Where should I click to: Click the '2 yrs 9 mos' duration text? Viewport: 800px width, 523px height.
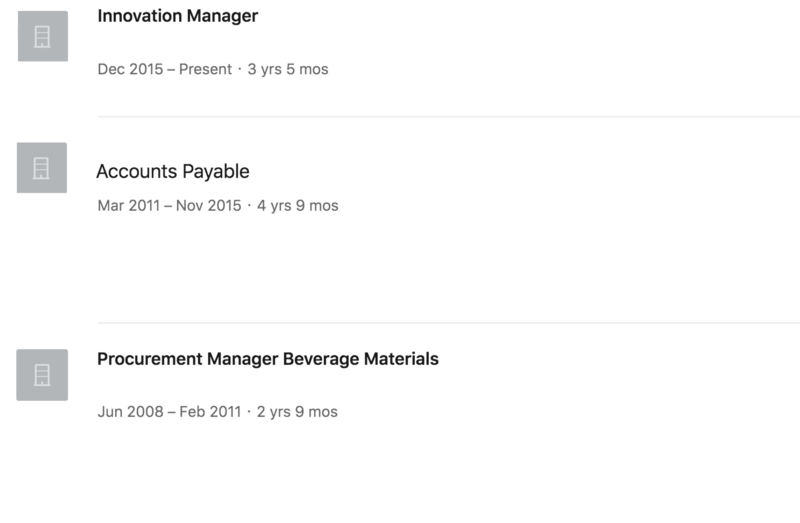coord(297,412)
